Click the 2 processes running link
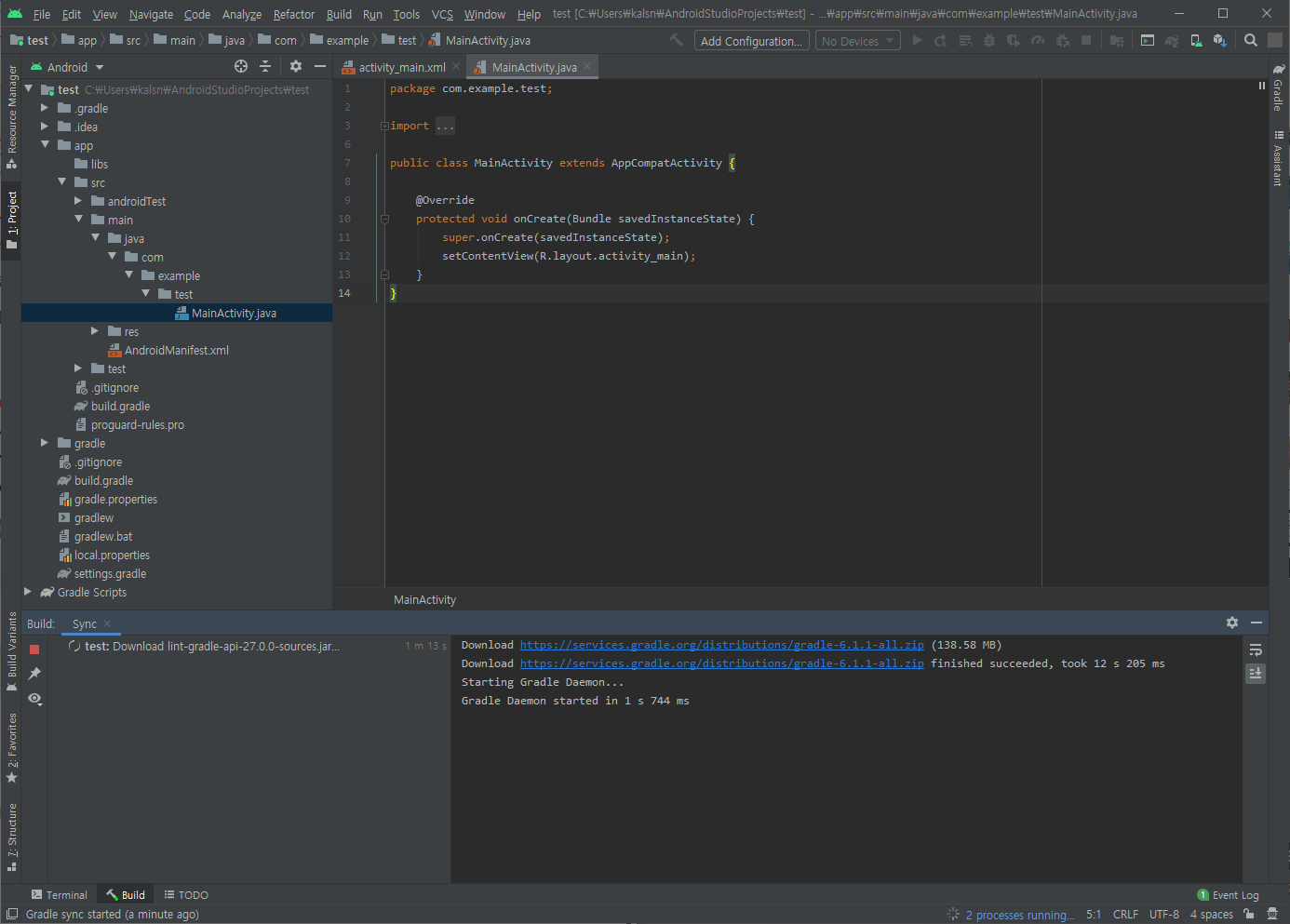The image size is (1290, 924). tap(1020, 915)
